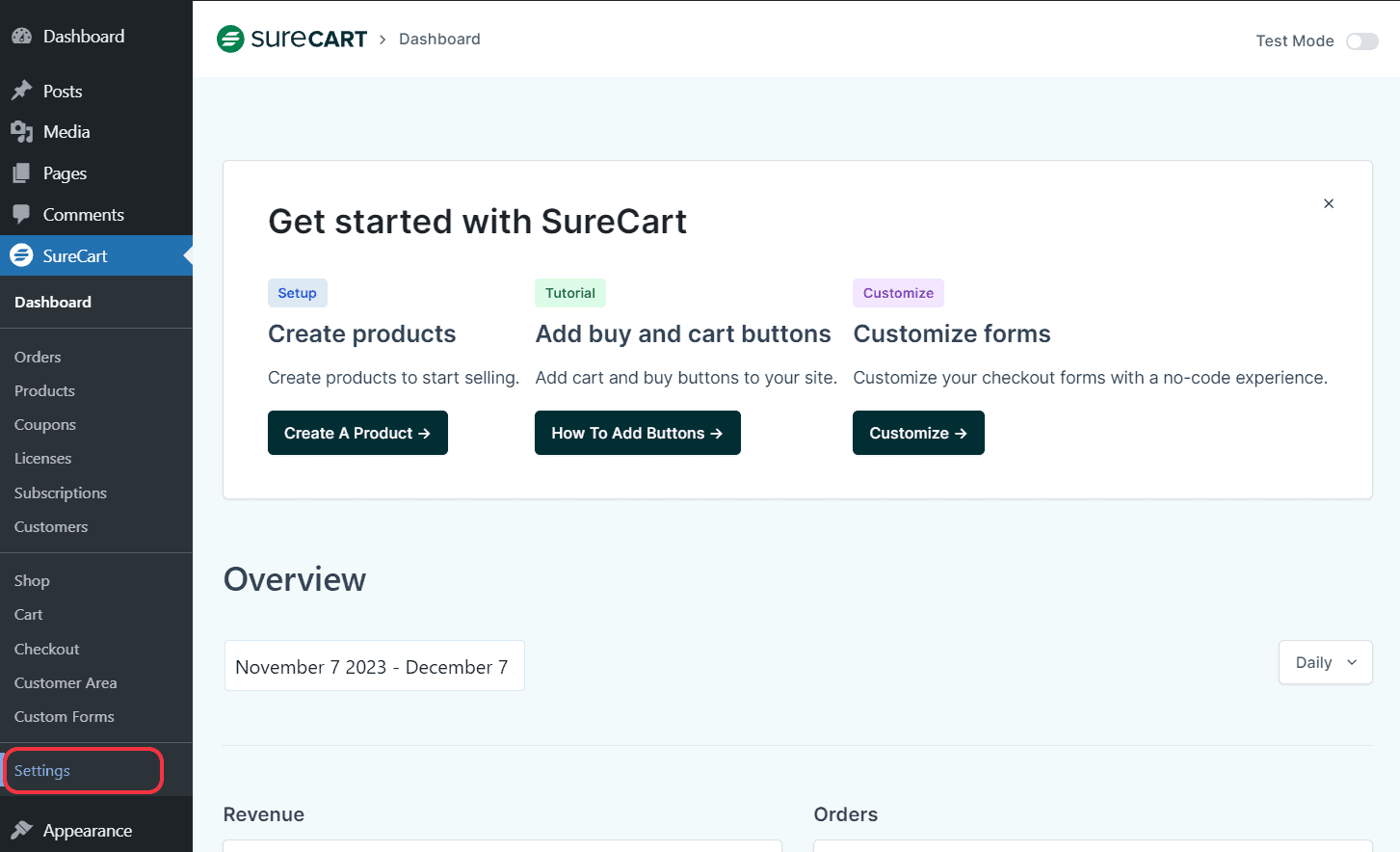Open the highlighted Settings menu entry
Viewport: 1400px width, 852px height.
[x=41, y=770]
